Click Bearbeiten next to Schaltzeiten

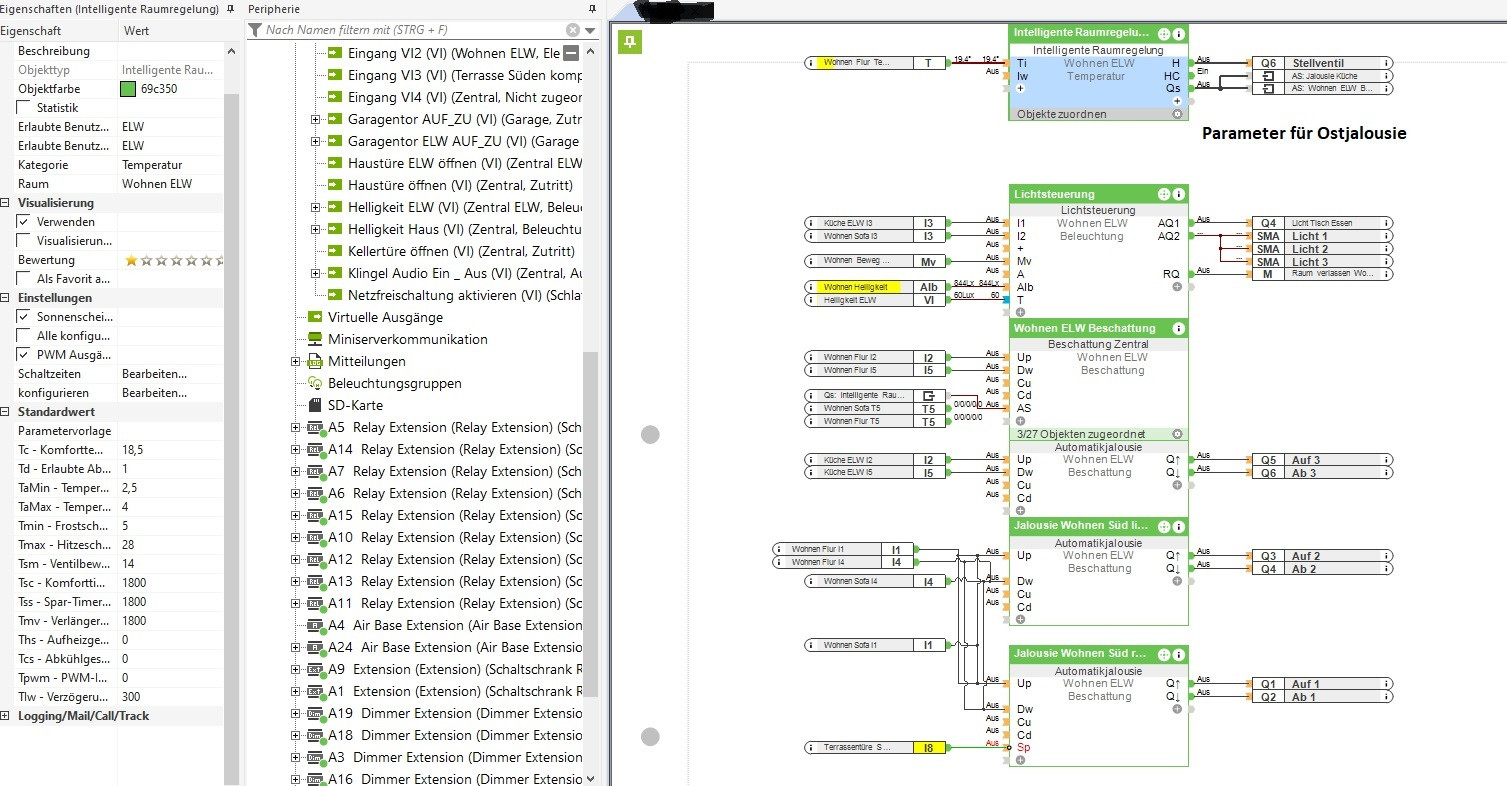[153, 374]
